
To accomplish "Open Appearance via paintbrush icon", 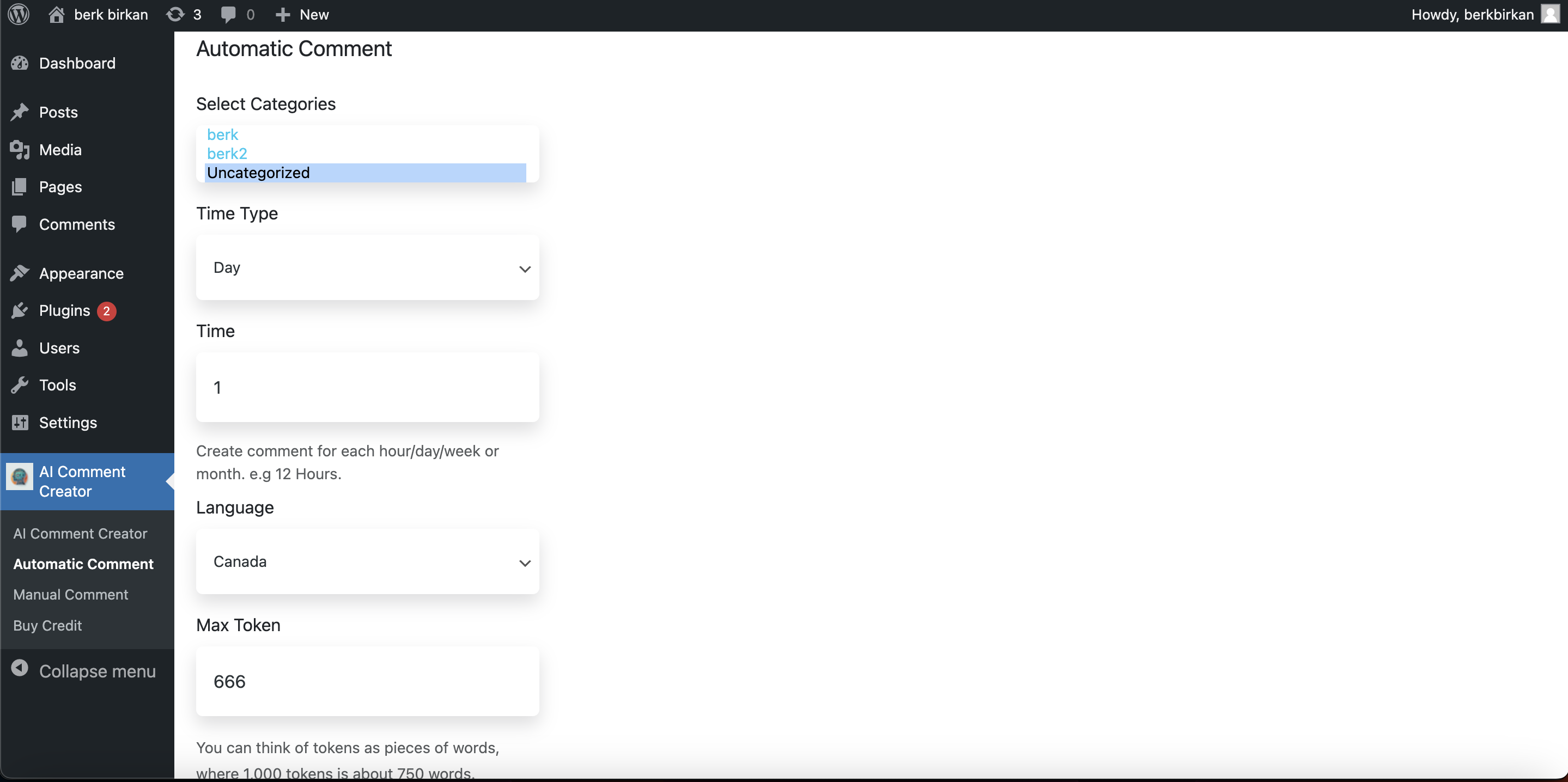I will coord(20,273).
